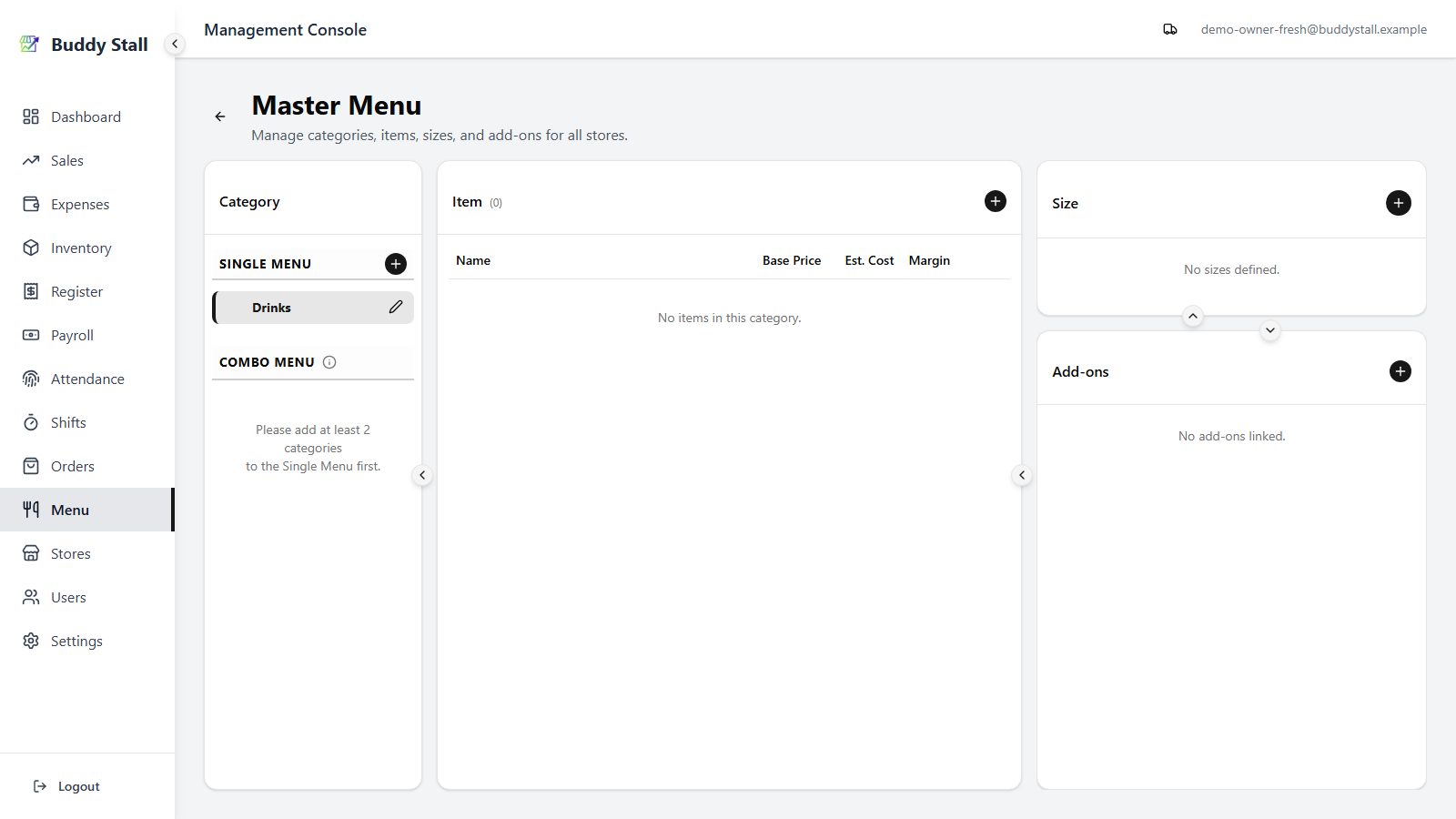The height and width of the screenshot is (819, 1456).
Task: Click the Master Menu heading
Action: (337, 106)
